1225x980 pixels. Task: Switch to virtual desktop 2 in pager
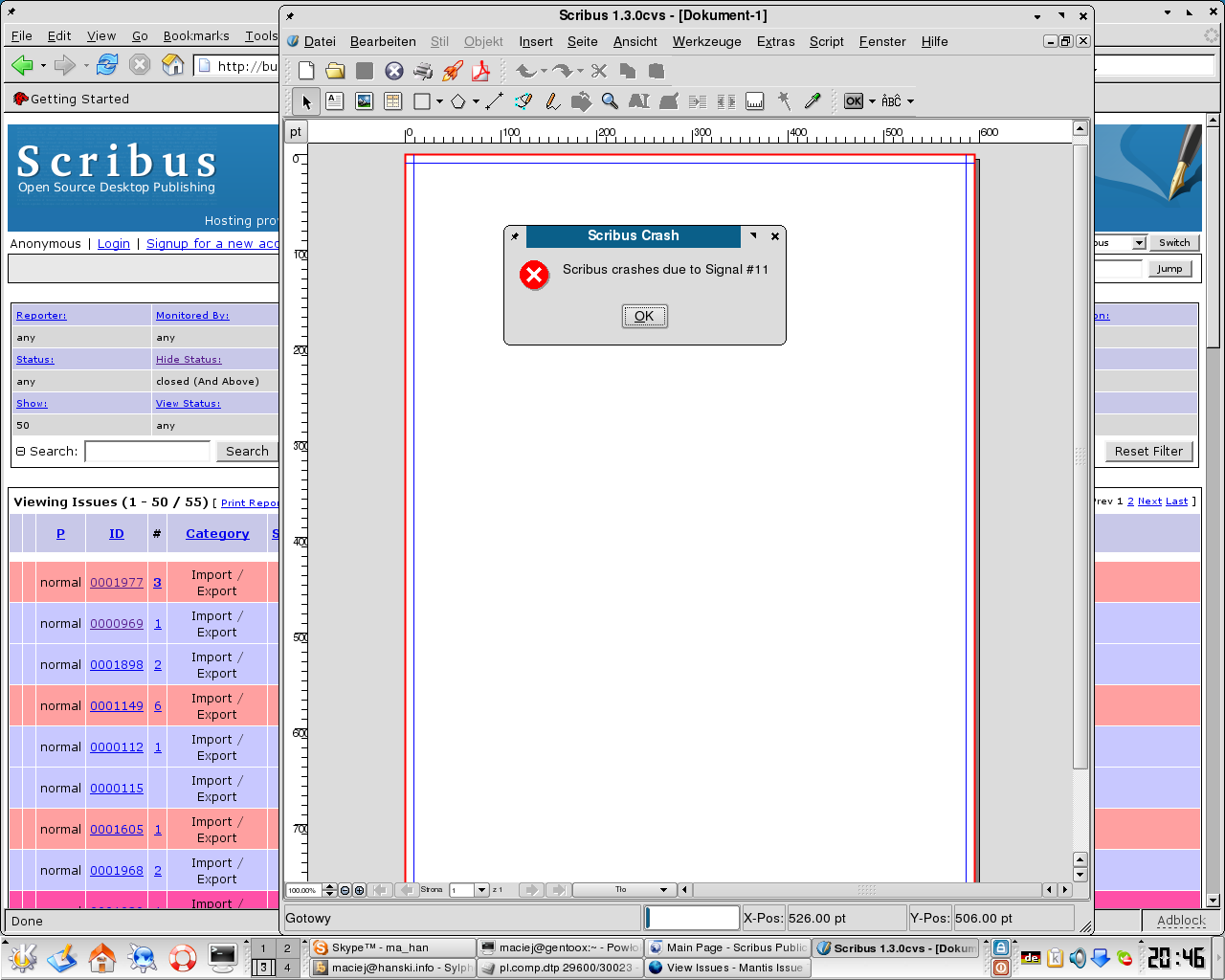286,948
